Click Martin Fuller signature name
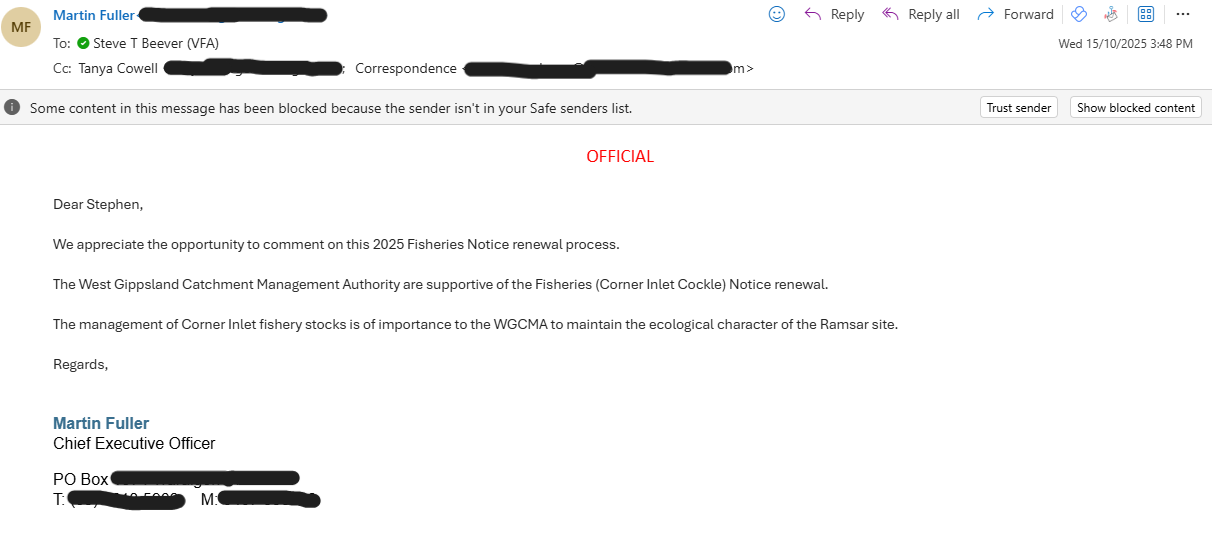This screenshot has width=1212, height=541. [x=101, y=423]
